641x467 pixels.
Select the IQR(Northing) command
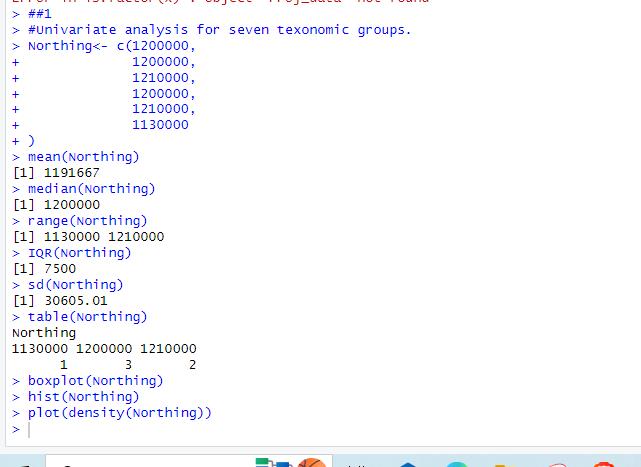79,253
